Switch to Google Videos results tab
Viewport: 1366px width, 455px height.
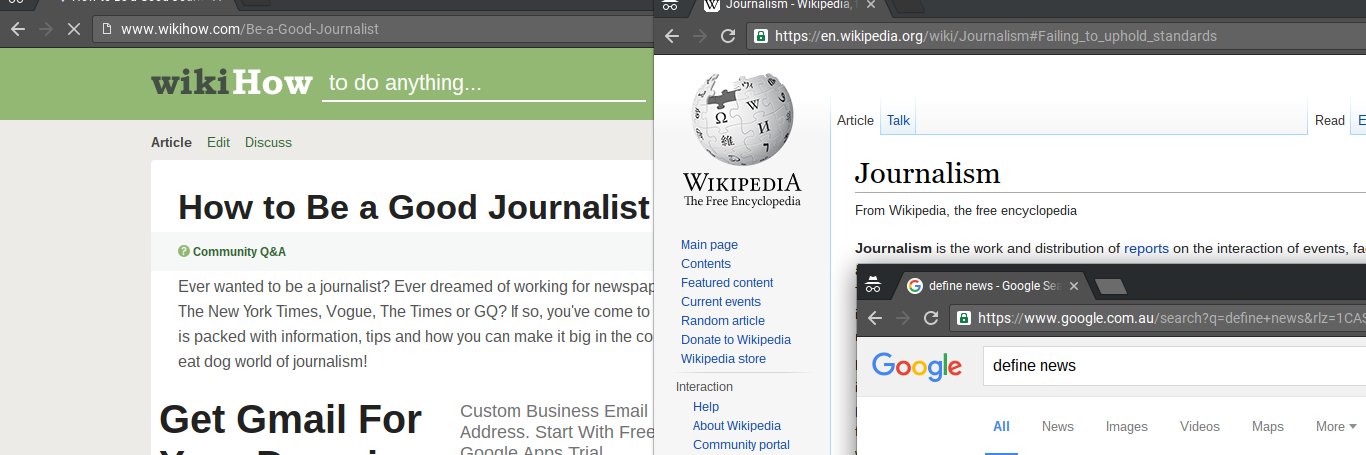[x=1200, y=426]
